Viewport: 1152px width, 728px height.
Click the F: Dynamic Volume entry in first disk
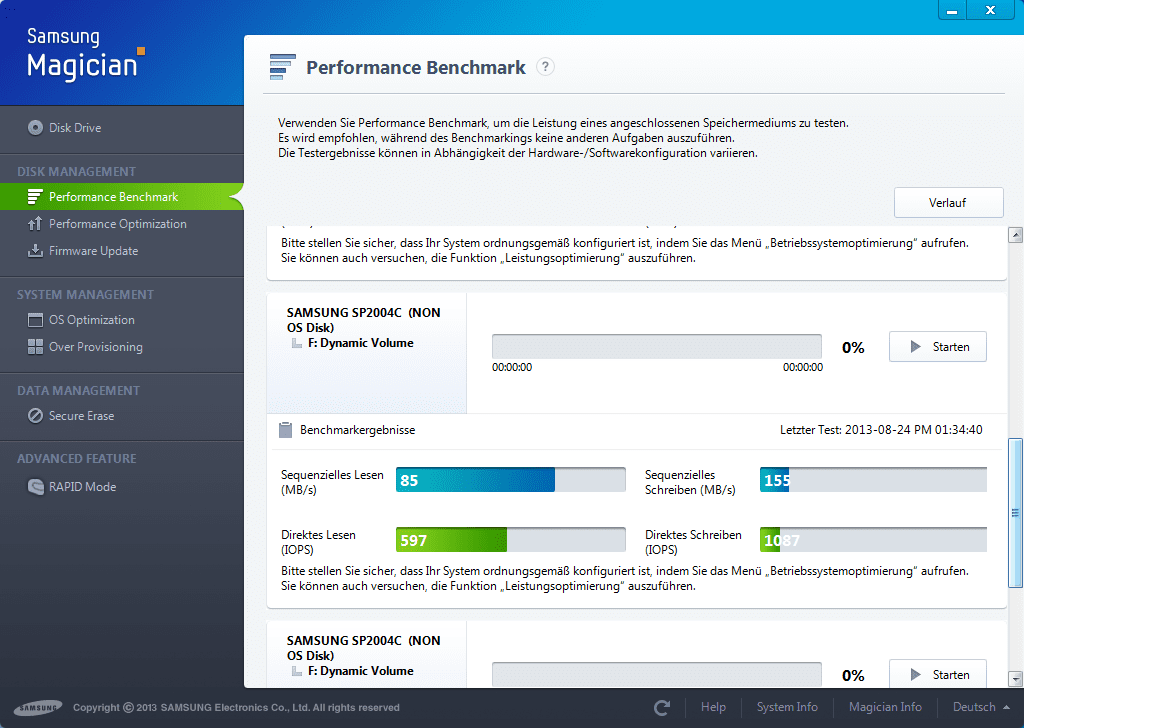click(360, 343)
